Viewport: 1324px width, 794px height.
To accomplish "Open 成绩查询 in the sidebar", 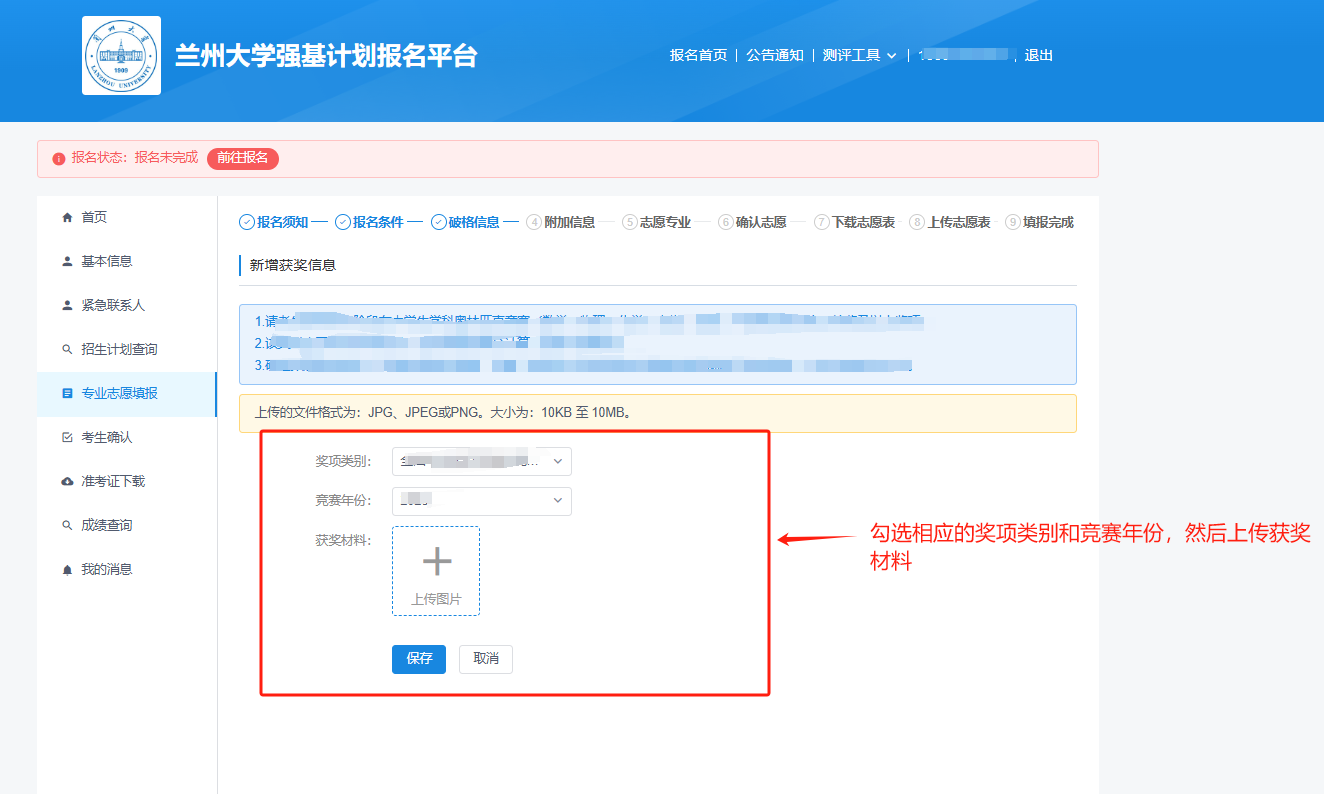I will point(106,525).
